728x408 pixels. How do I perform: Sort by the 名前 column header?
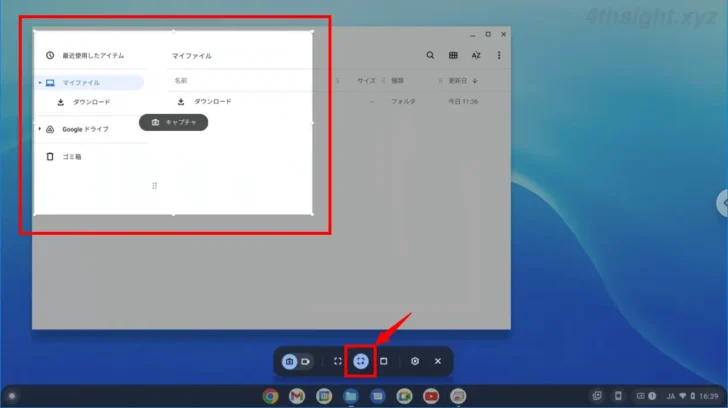point(181,81)
